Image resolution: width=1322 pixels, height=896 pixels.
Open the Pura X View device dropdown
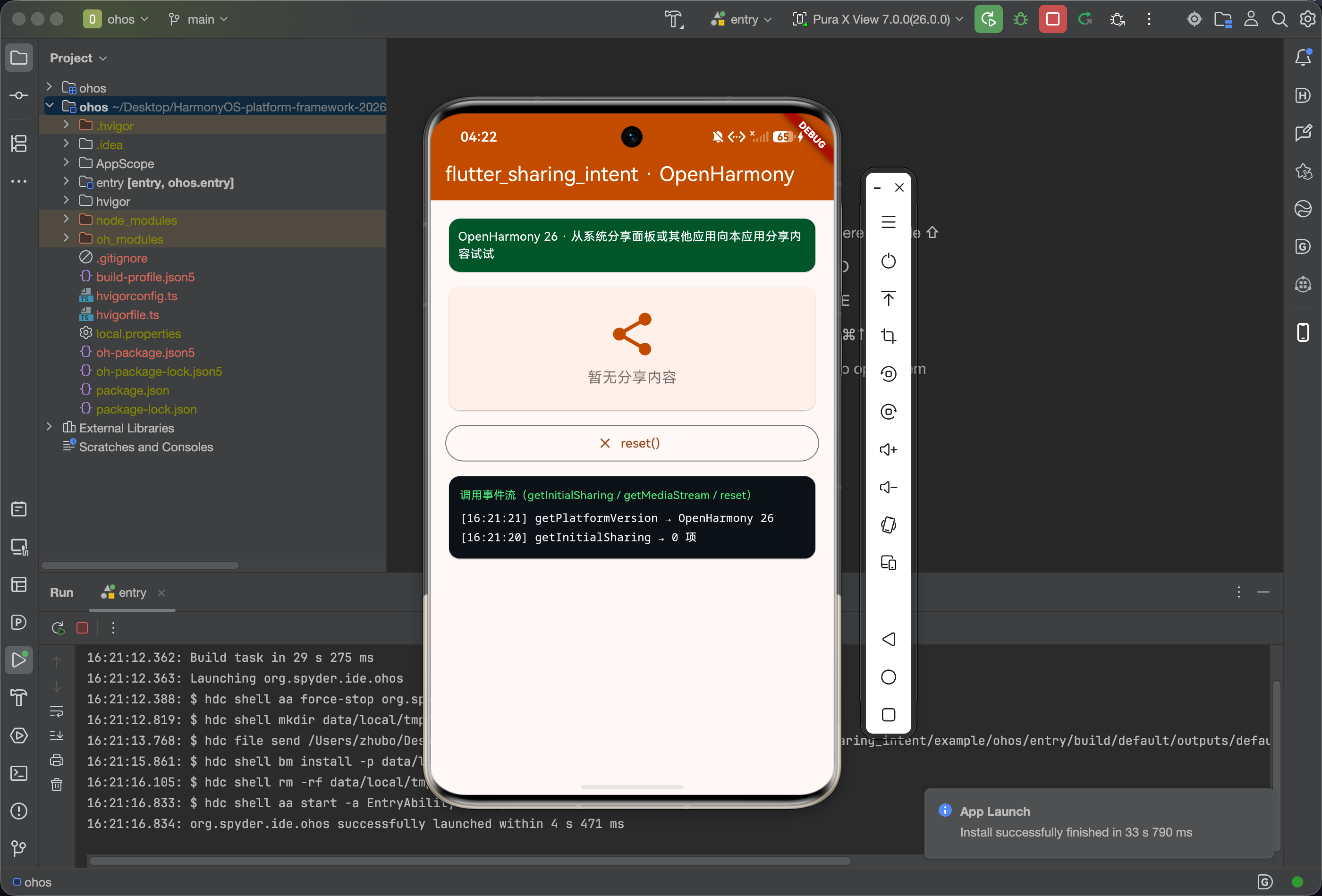click(x=878, y=19)
